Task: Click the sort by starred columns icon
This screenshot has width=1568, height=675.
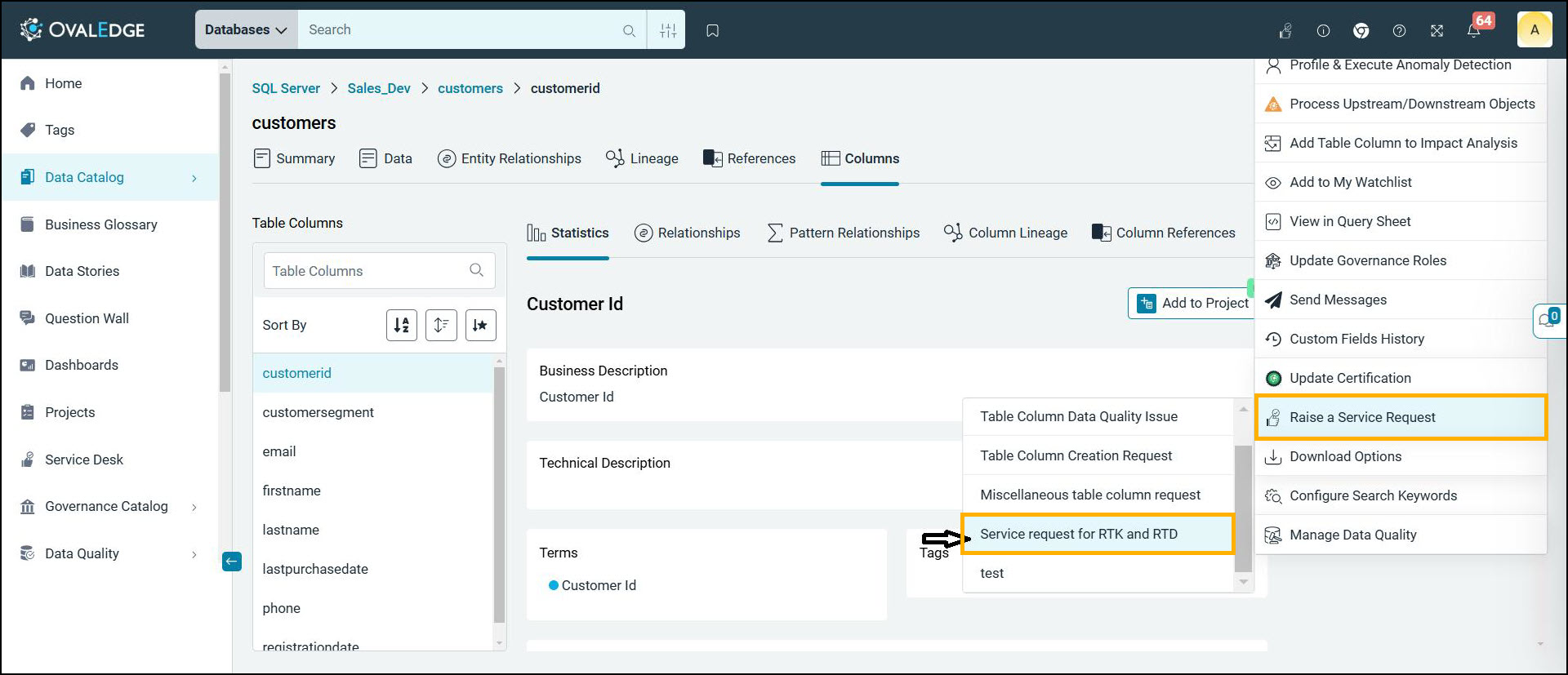Action: point(480,325)
